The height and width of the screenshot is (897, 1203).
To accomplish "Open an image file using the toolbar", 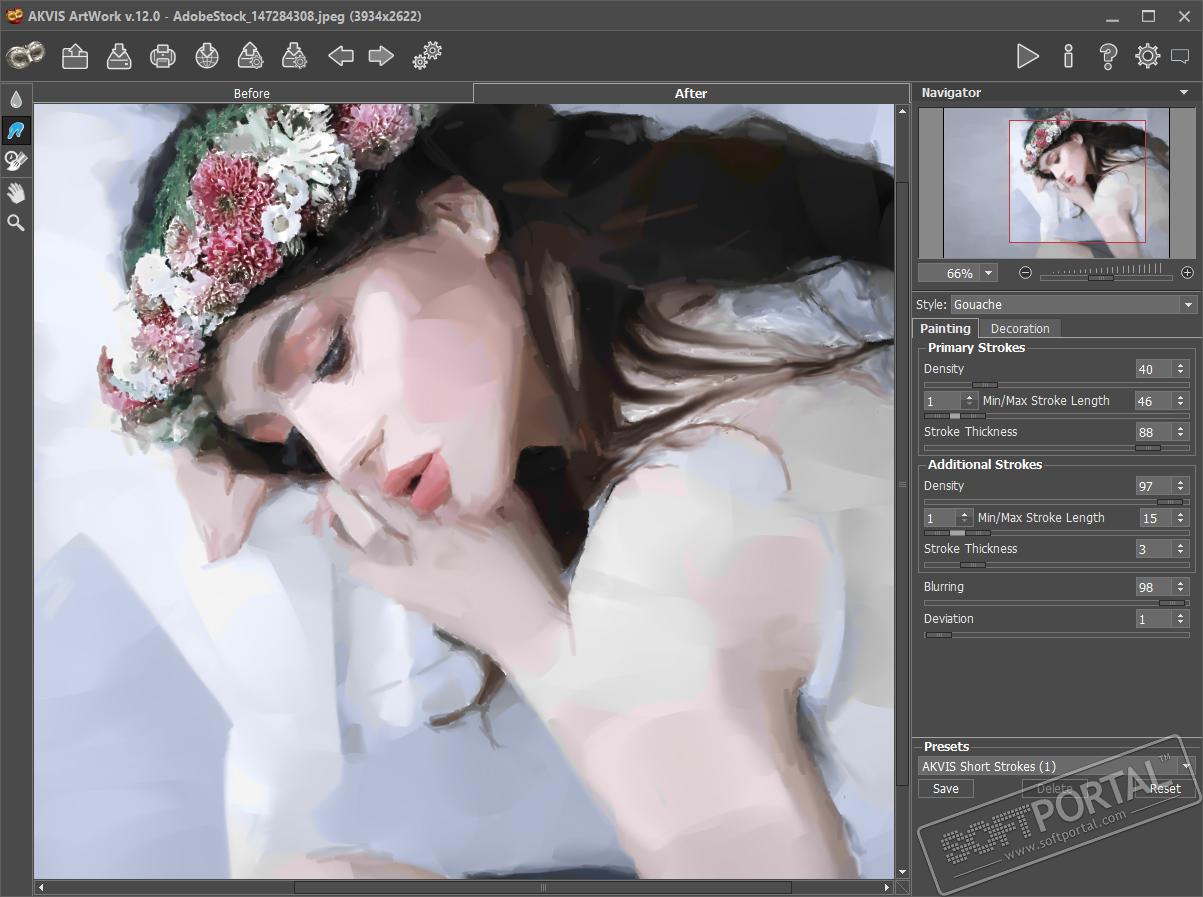I will click(75, 56).
